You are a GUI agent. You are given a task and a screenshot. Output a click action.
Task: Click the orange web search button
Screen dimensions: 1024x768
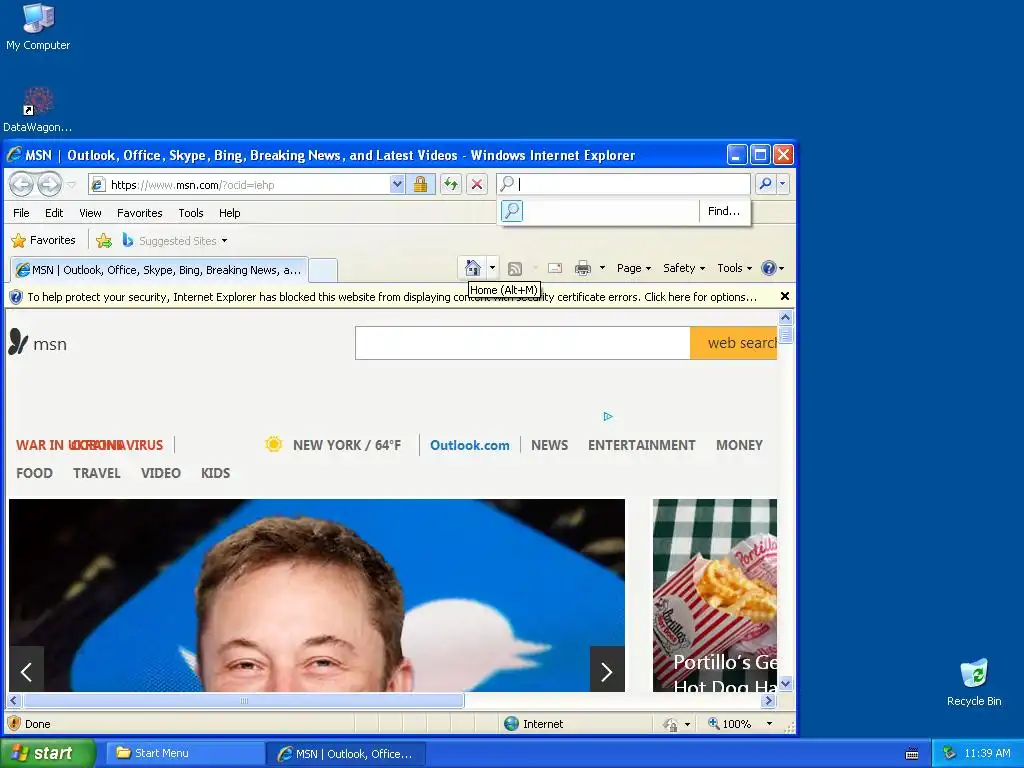coord(733,343)
